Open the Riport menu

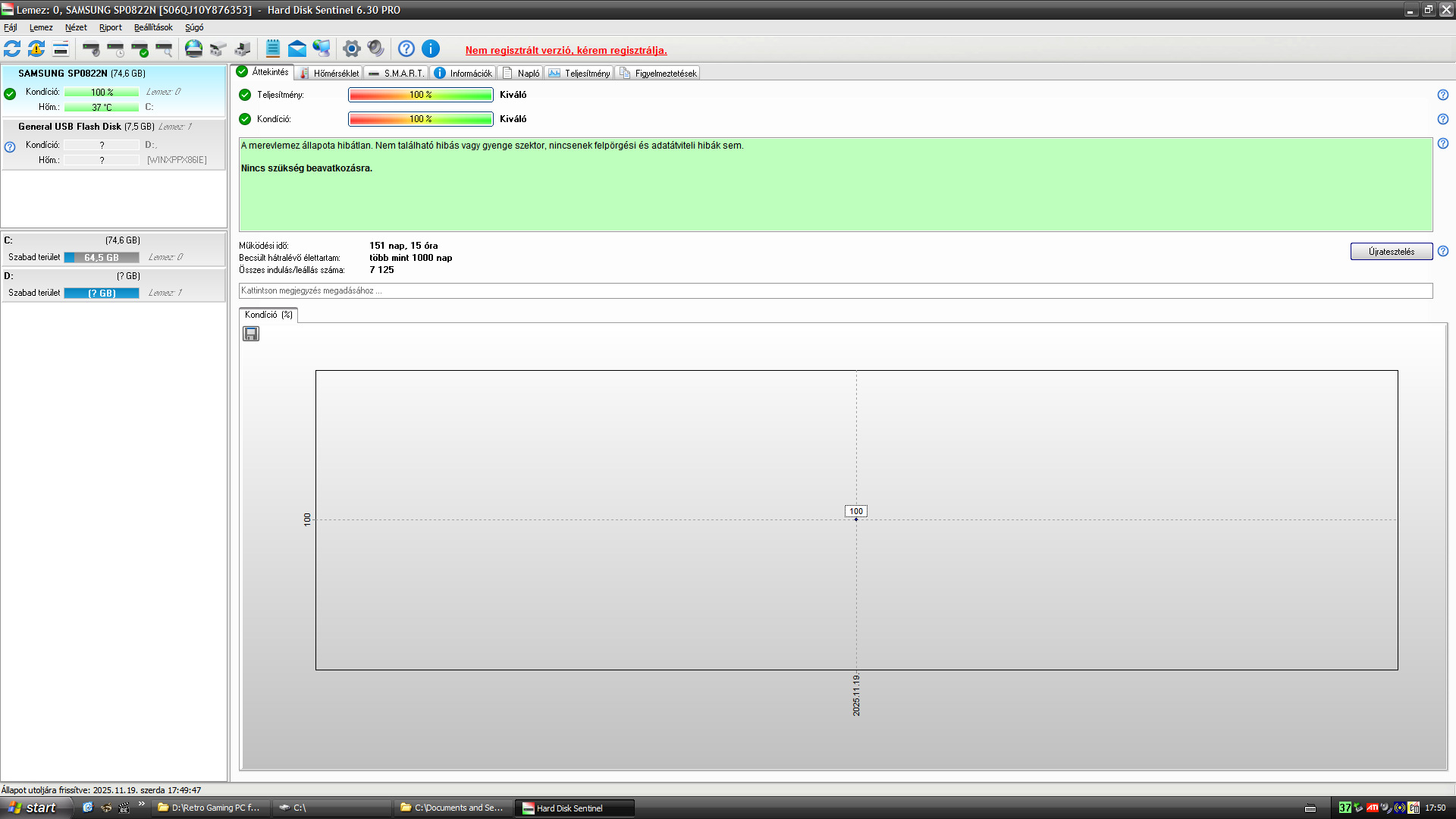110,27
